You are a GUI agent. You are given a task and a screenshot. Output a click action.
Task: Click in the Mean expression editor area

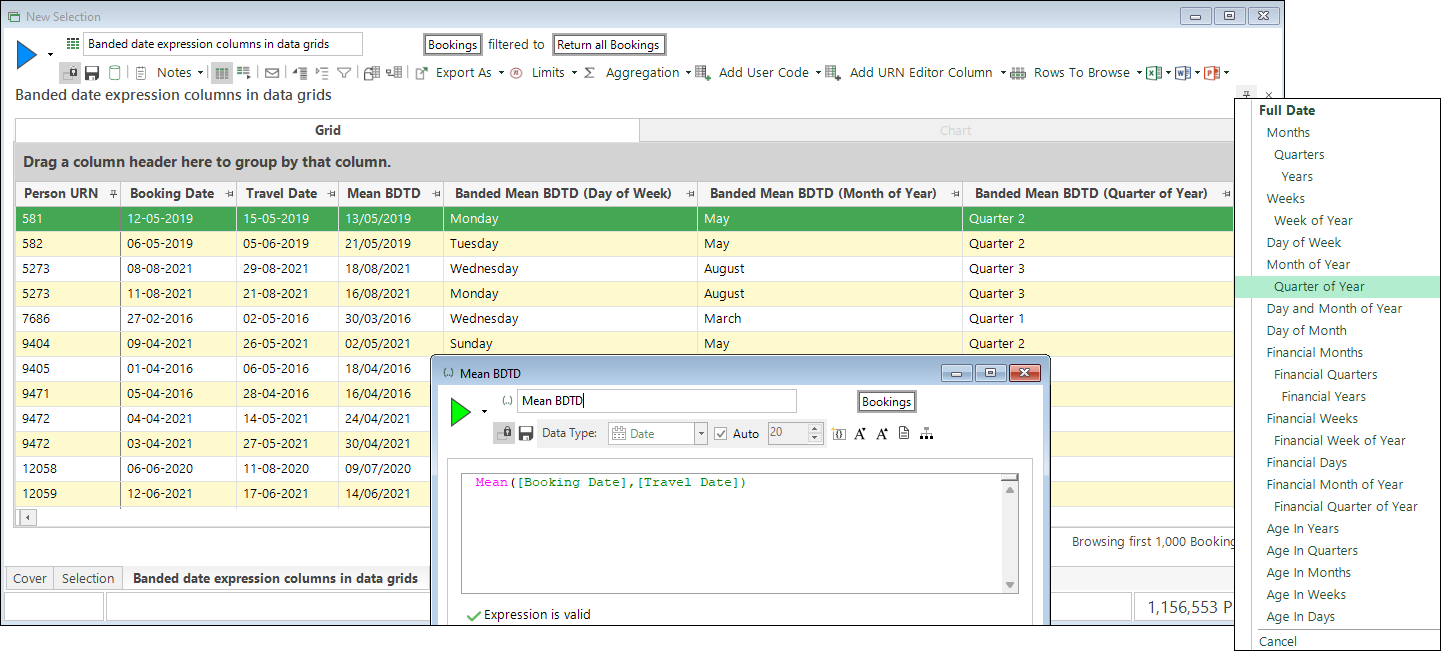point(731,533)
